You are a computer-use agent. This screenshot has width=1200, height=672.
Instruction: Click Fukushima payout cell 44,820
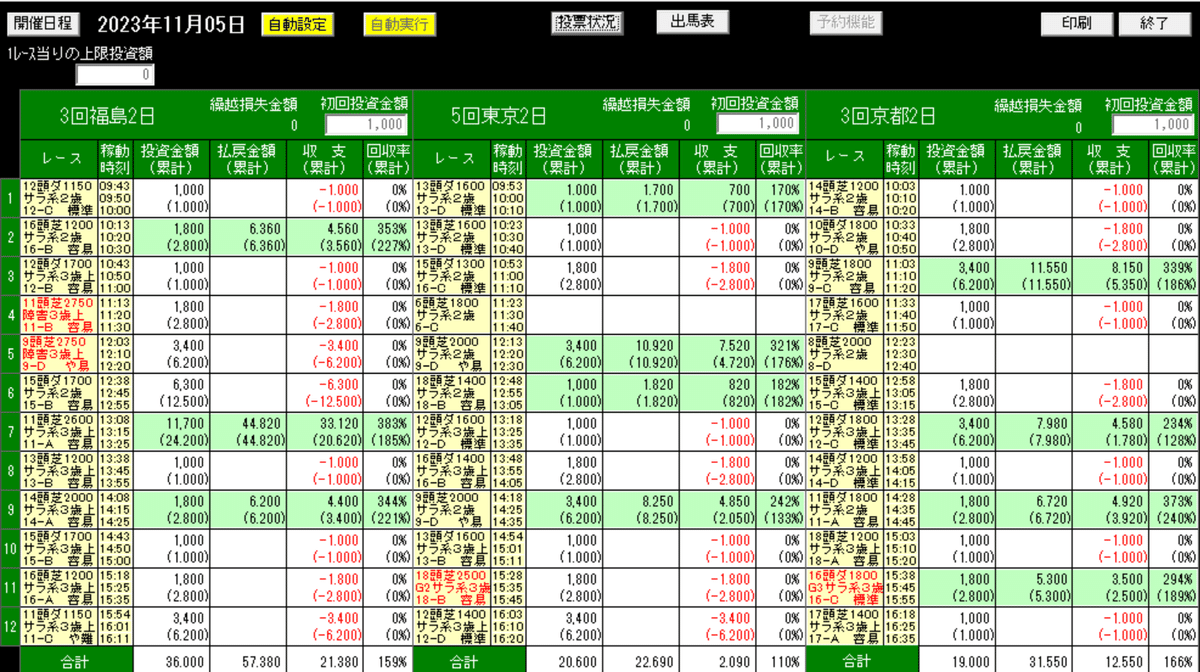click(x=246, y=431)
